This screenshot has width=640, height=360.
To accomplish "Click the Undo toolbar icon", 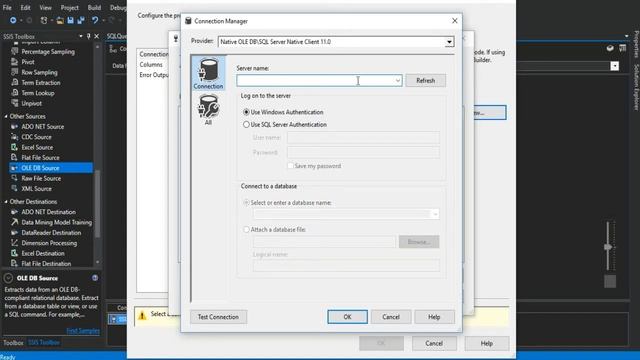I will coord(95,20).
